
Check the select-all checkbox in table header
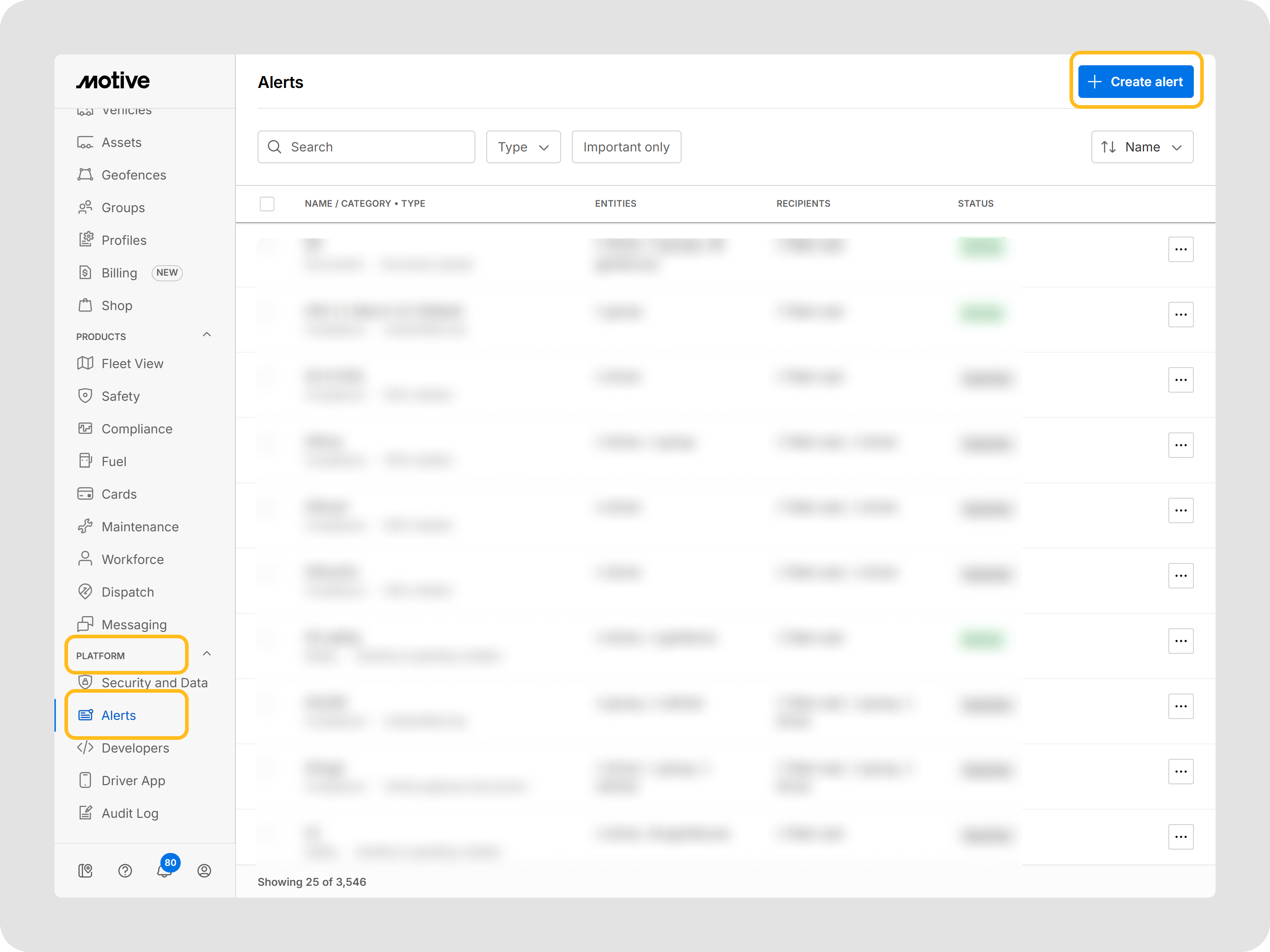pyautogui.click(x=267, y=204)
